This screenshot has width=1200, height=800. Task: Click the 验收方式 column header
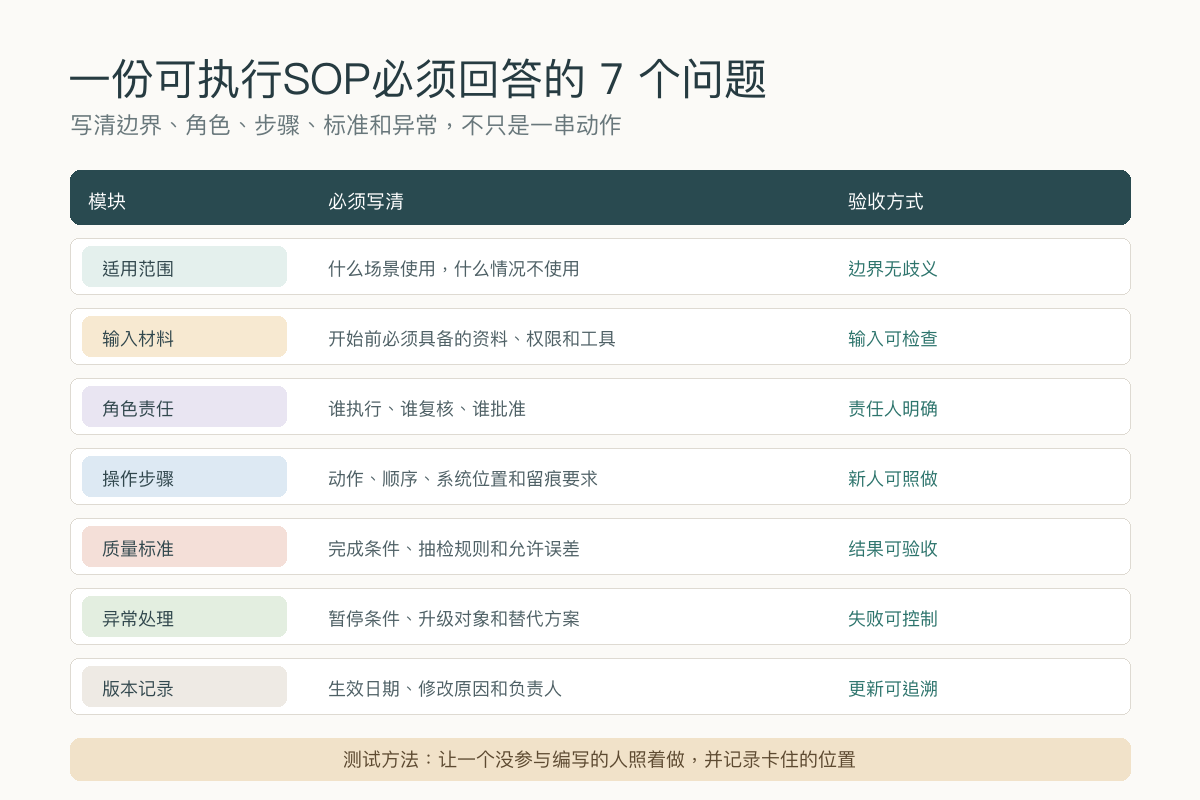point(886,201)
